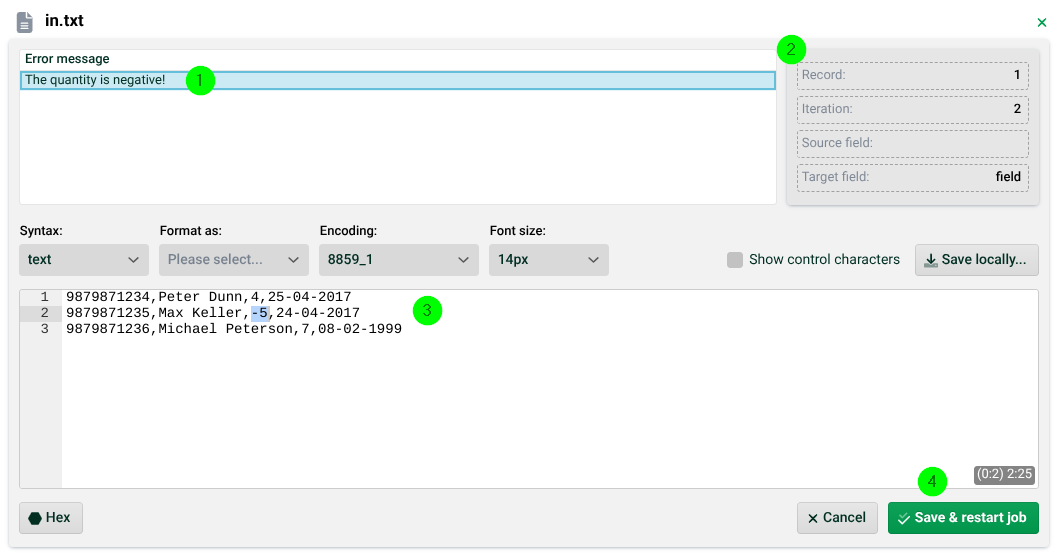
Task: Click the Error message column header
Action: 67,59
